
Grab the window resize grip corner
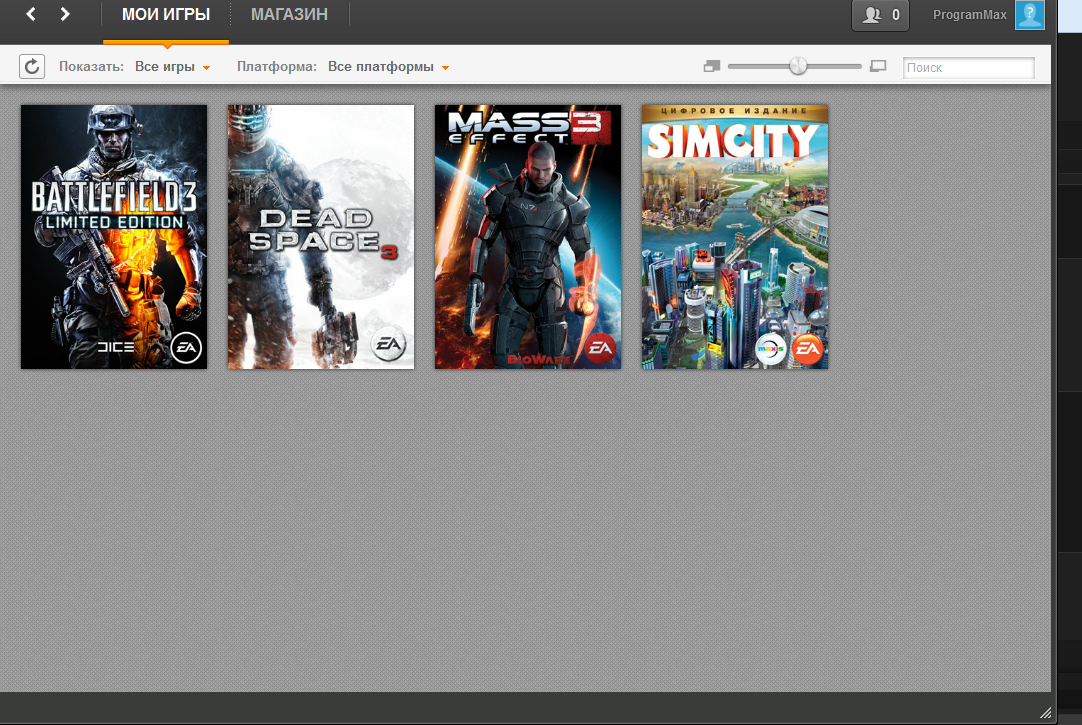(1045, 713)
